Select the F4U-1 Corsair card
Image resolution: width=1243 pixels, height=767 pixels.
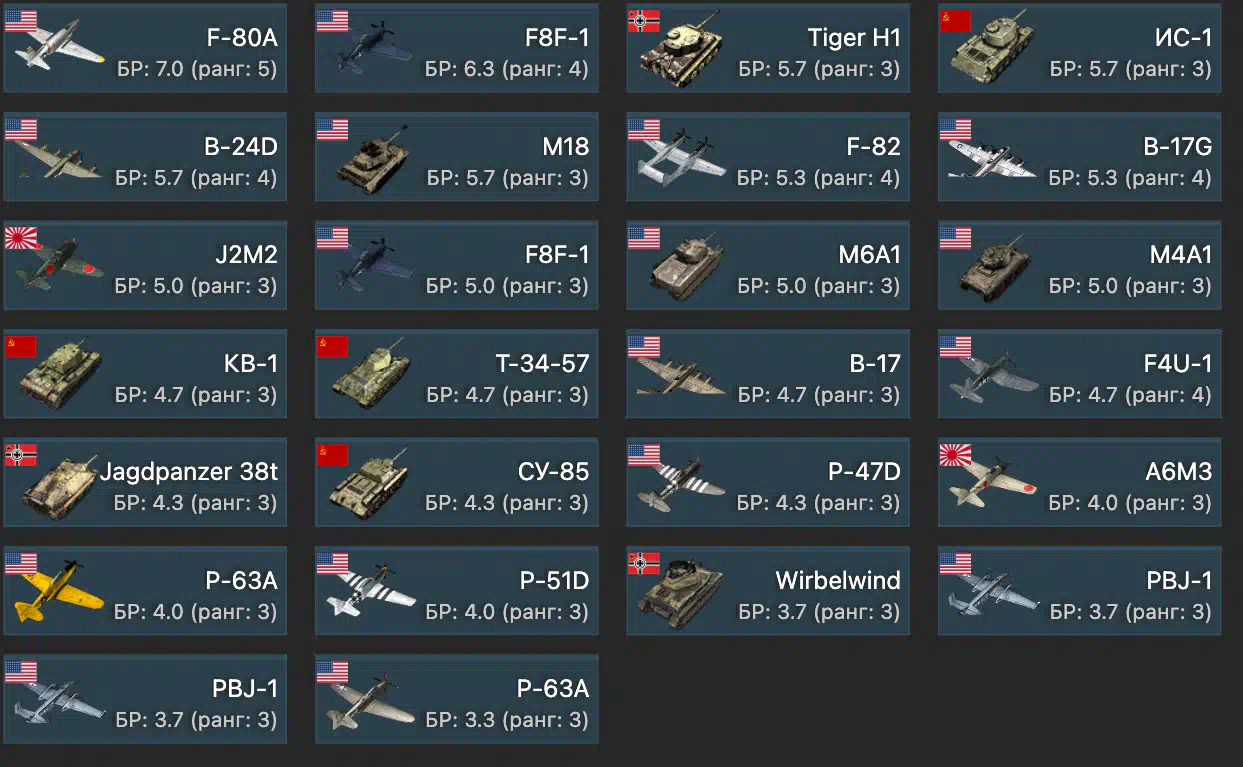tap(1079, 374)
